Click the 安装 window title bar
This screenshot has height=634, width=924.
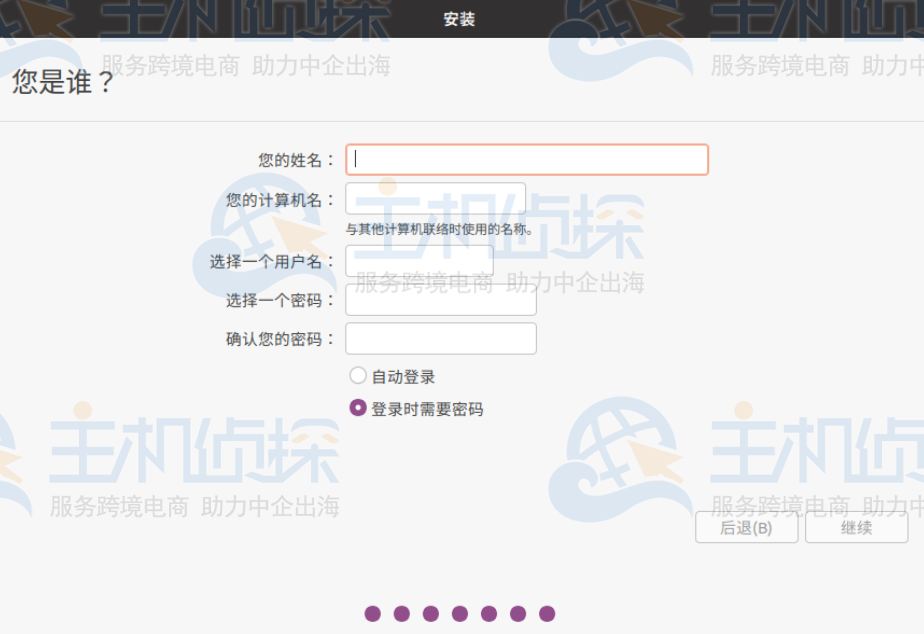(460, 19)
